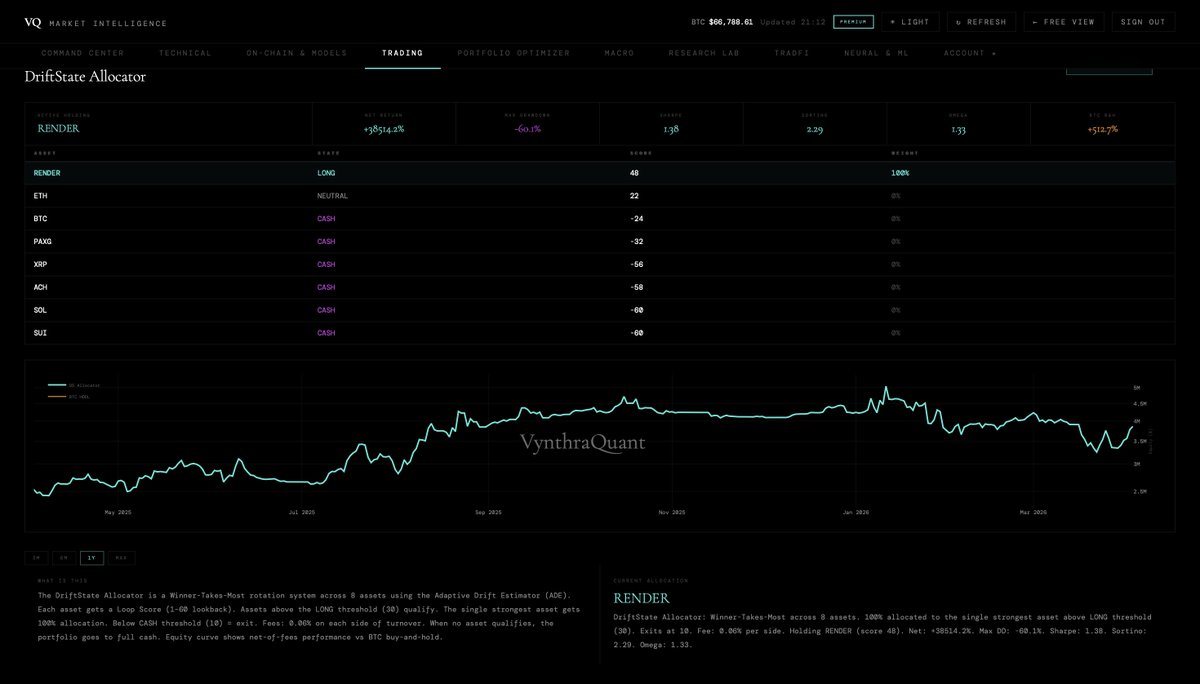Click the CASH state in SOL row
This screenshot has width=1200, height=684.
[326, 310]
